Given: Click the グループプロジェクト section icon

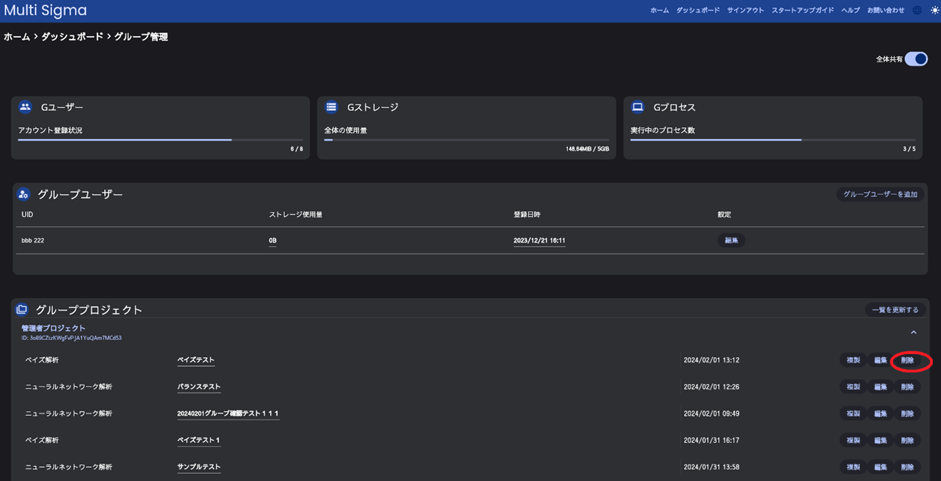Looking at the screenshot, I should pos(22,310).
